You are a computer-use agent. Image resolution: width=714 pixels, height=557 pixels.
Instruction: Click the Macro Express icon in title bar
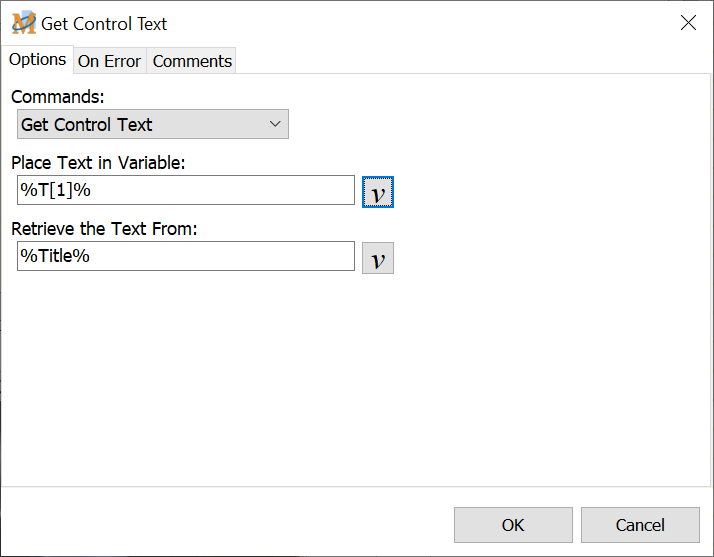23,23
